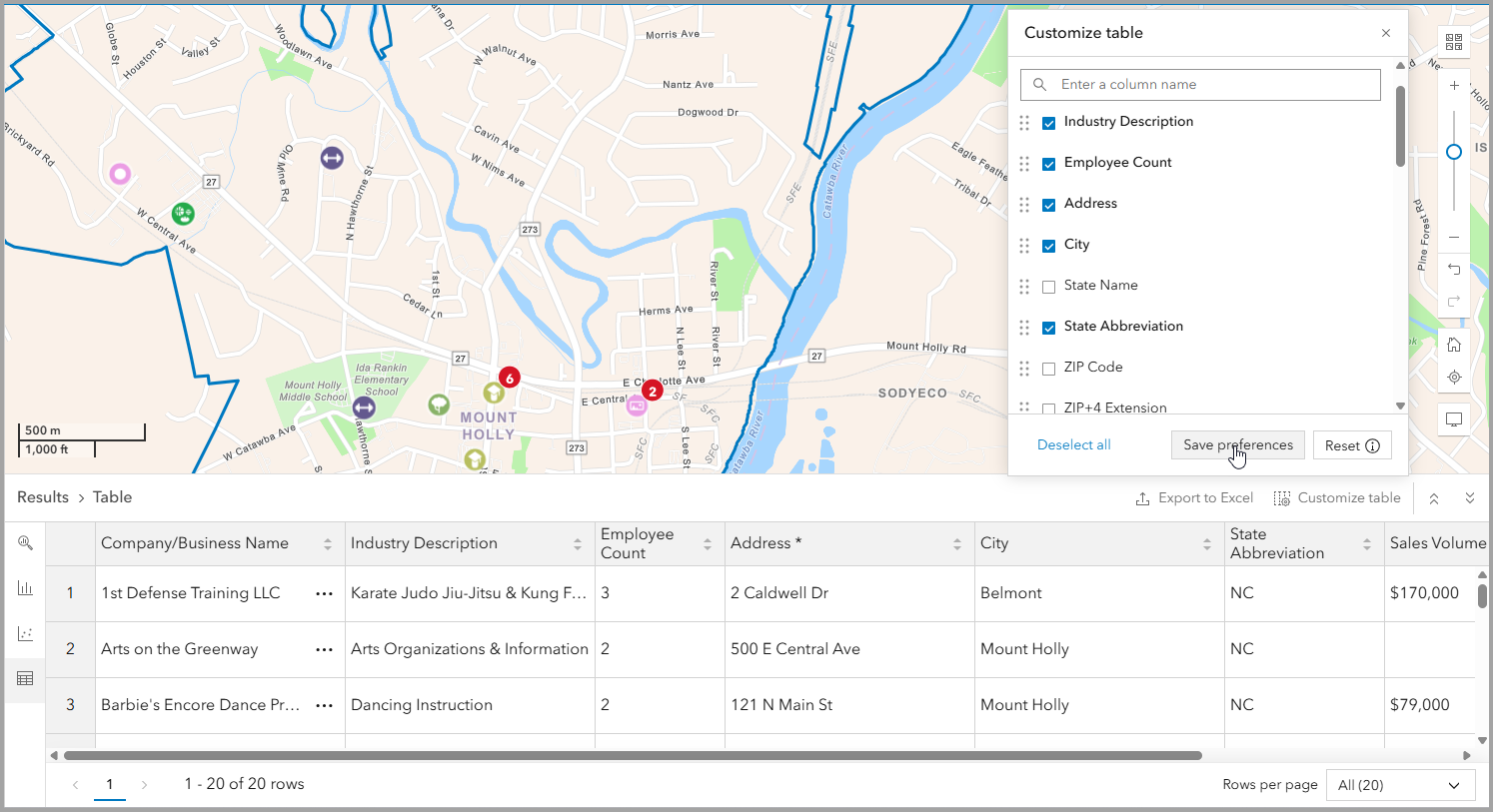
Task: Click the table horizontal scrollbar
Action: click(632, 756)
